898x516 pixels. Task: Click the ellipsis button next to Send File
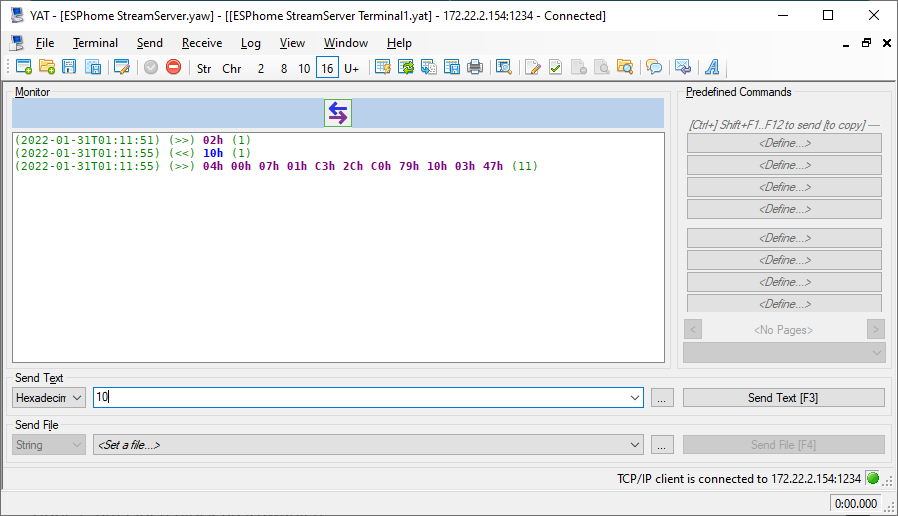[661, 445]
